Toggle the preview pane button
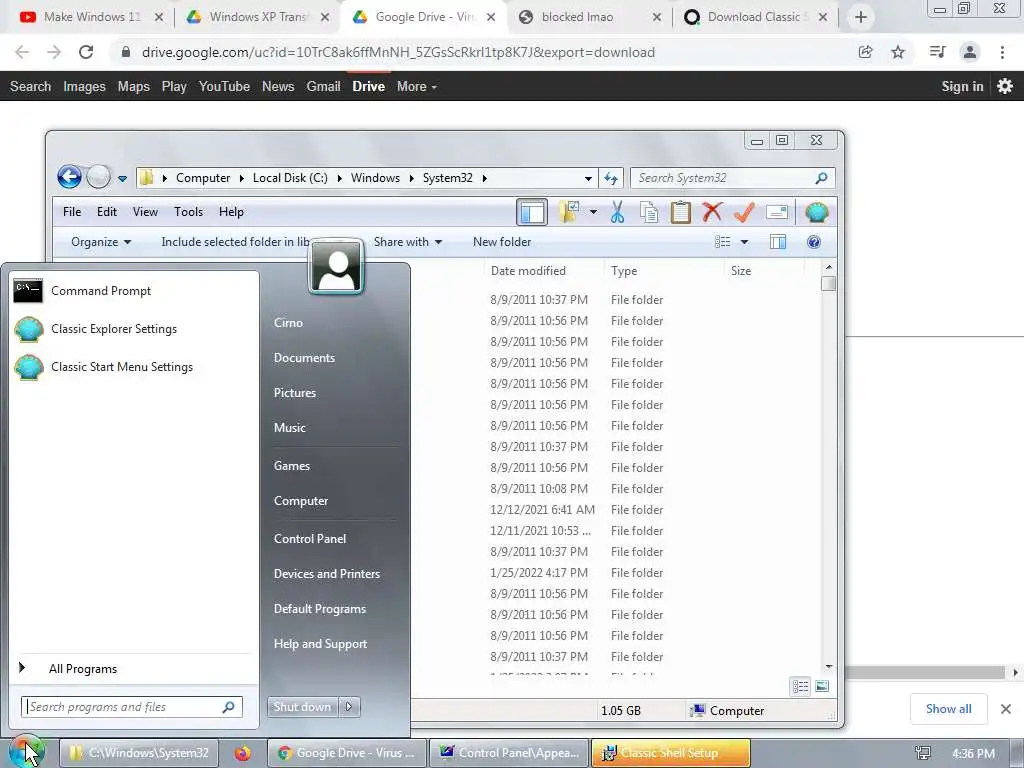Image resolution: width=1024 pixels, height=768 pixels. [x=778, y=242]
